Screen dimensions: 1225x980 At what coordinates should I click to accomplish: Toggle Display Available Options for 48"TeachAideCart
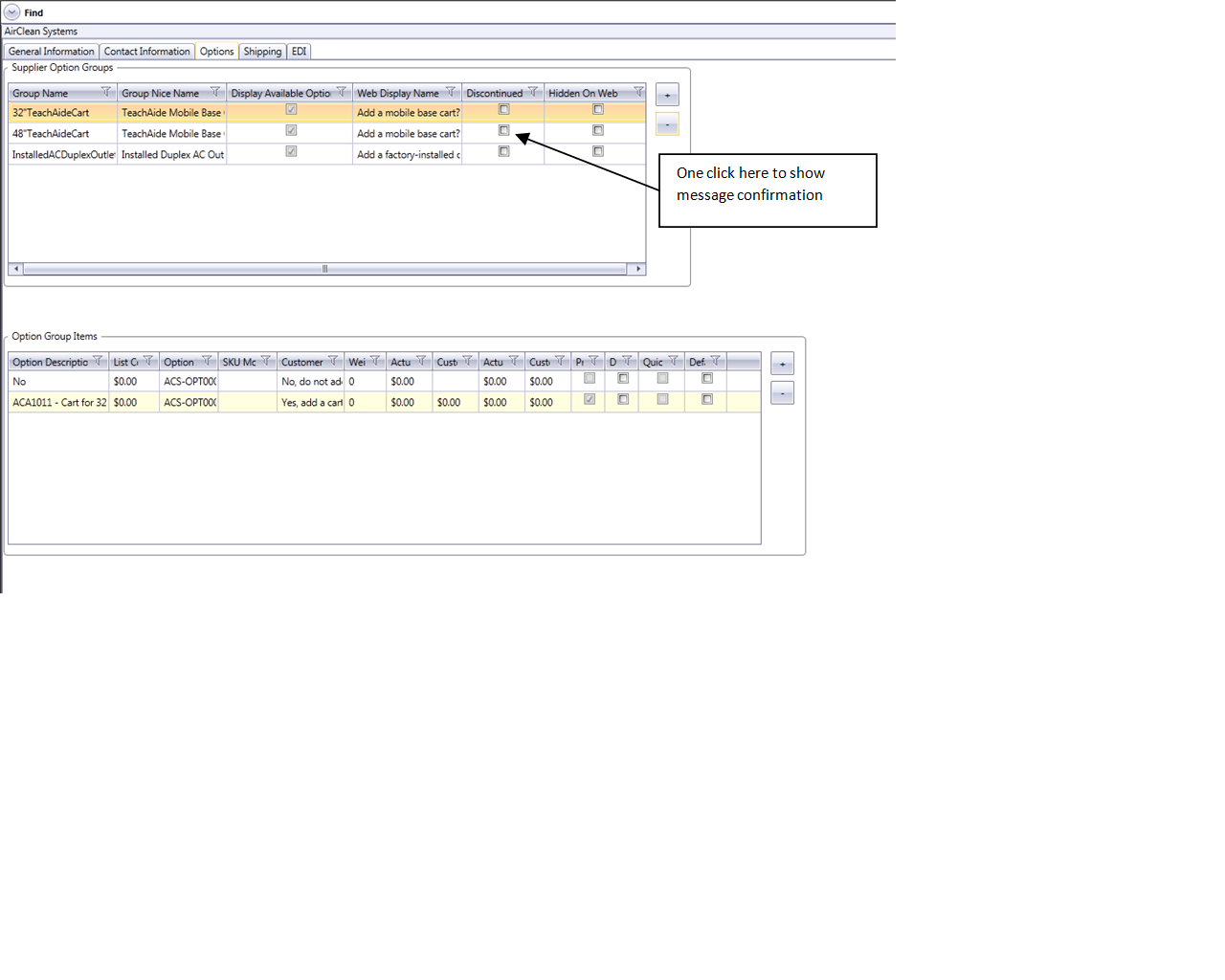click(291, 131)
